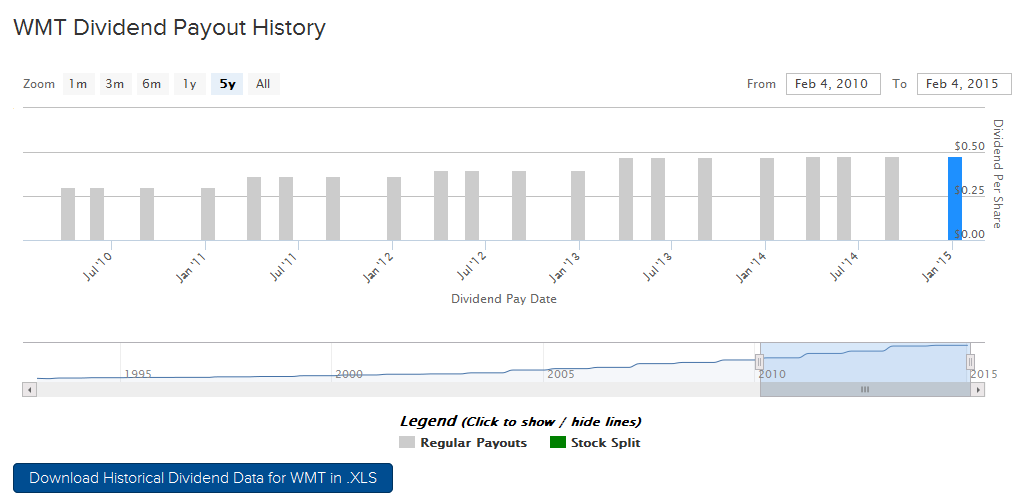This screenshot has width=1026, height=501.
Task: Set zoom range to 3m
Action: (x=115, y=84)
